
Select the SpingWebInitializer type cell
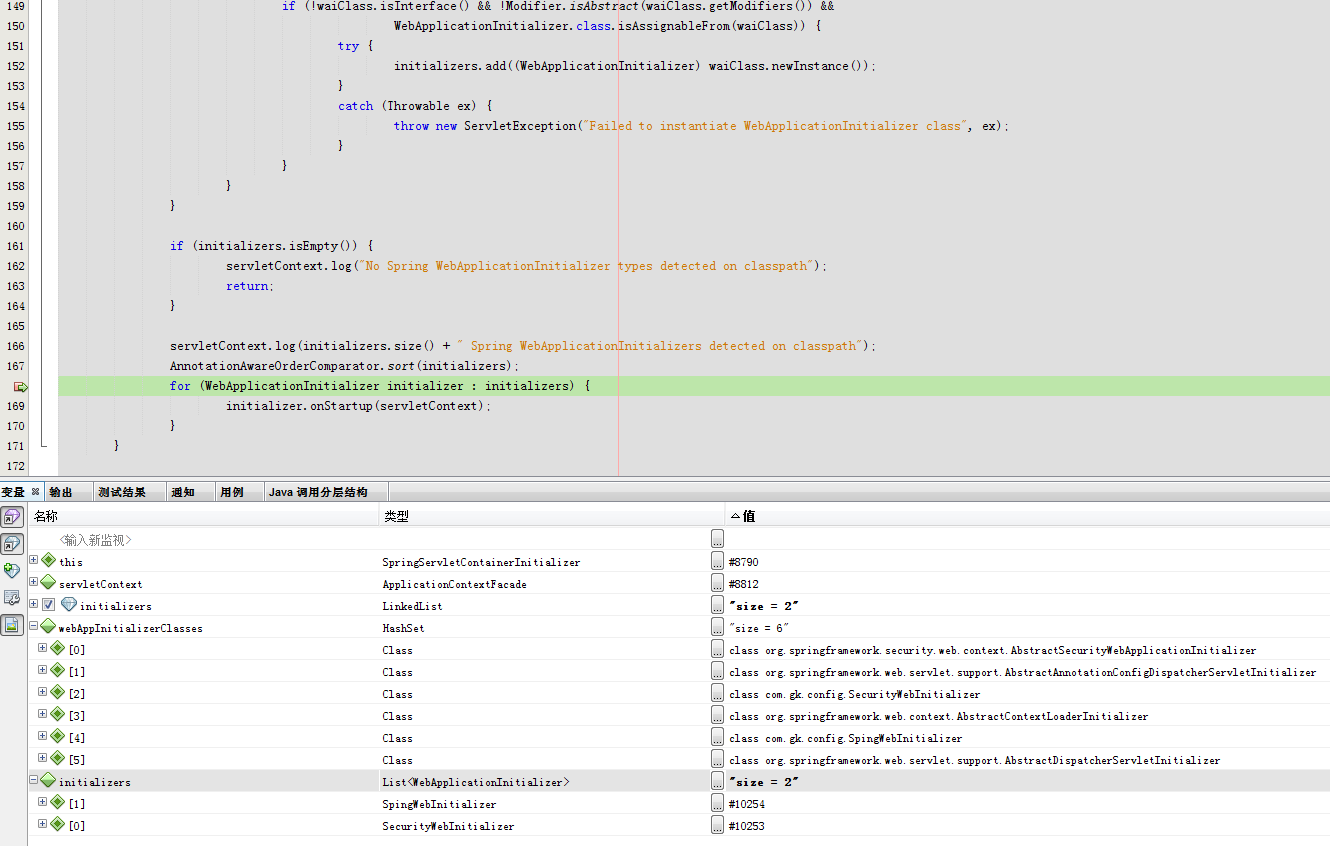tap(439, 804)
